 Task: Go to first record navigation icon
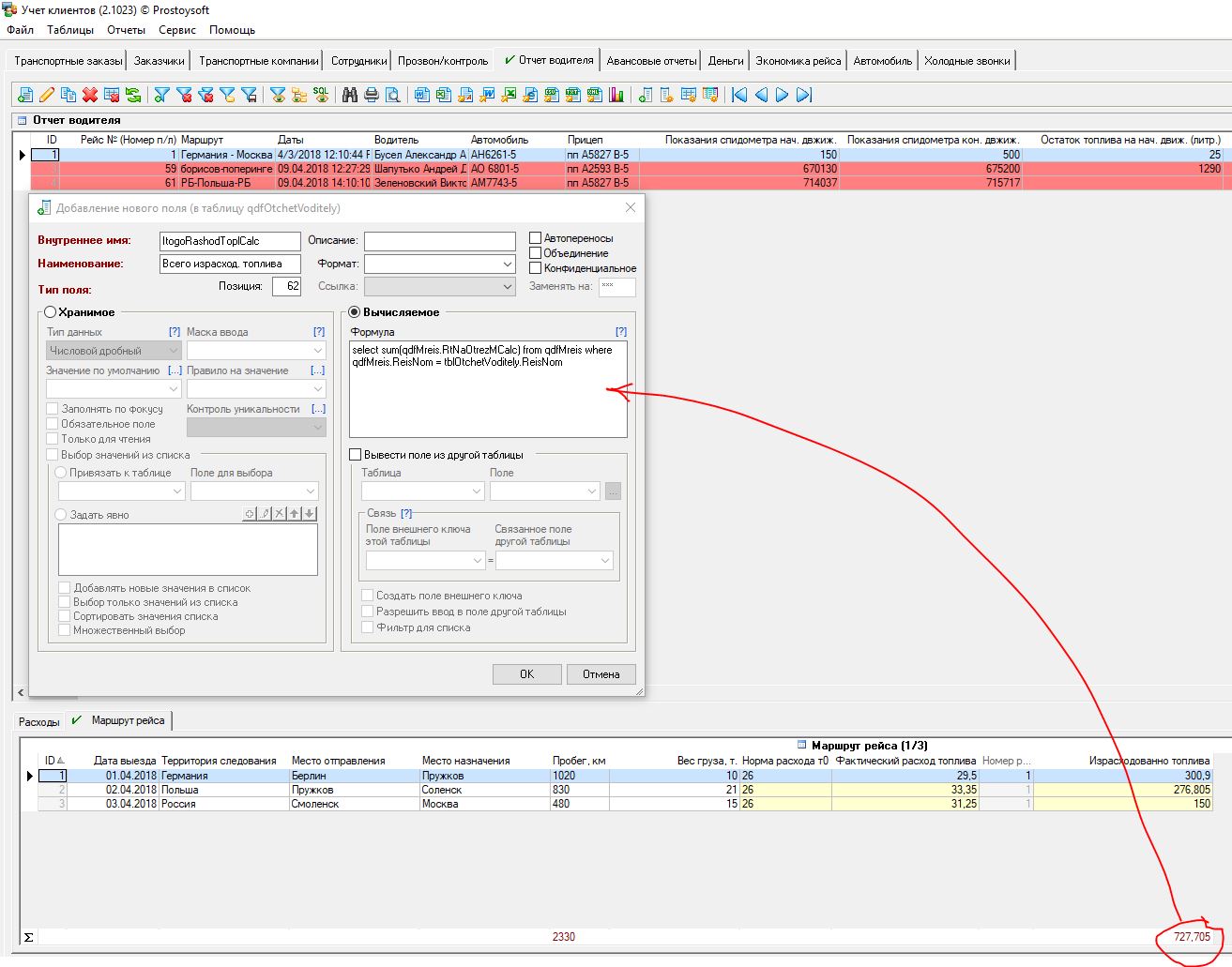tap(740, 95)
